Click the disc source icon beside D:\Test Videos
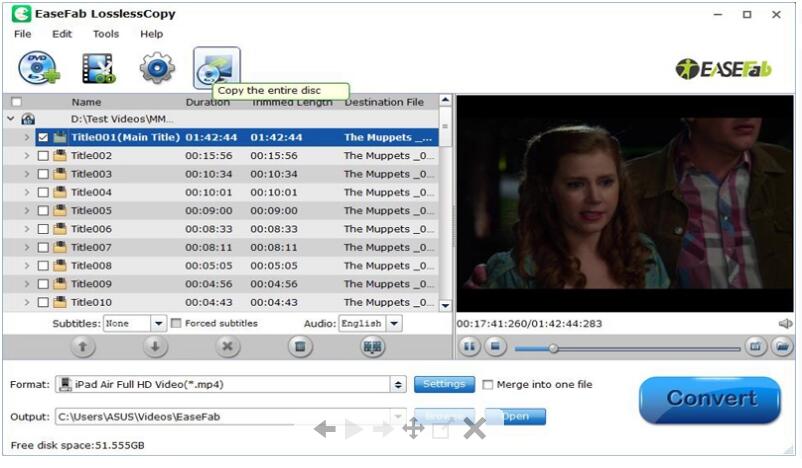 tap(28, 119)
